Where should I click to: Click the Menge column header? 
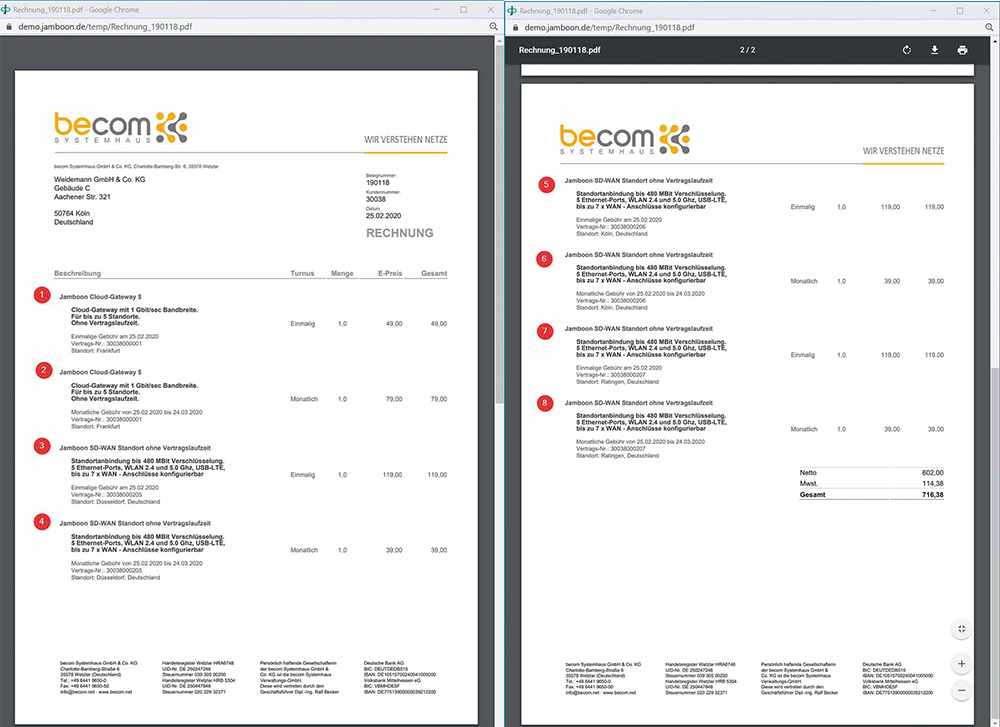[x=342, y=274]
